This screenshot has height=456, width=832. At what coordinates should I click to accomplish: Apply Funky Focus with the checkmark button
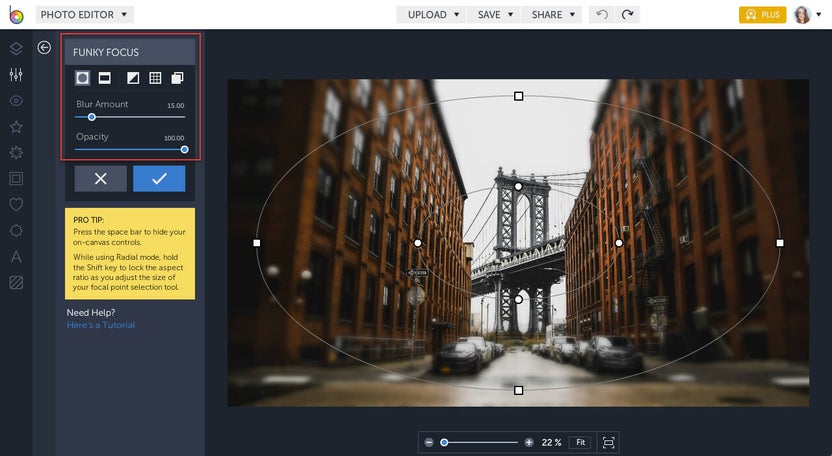point(159,179)
